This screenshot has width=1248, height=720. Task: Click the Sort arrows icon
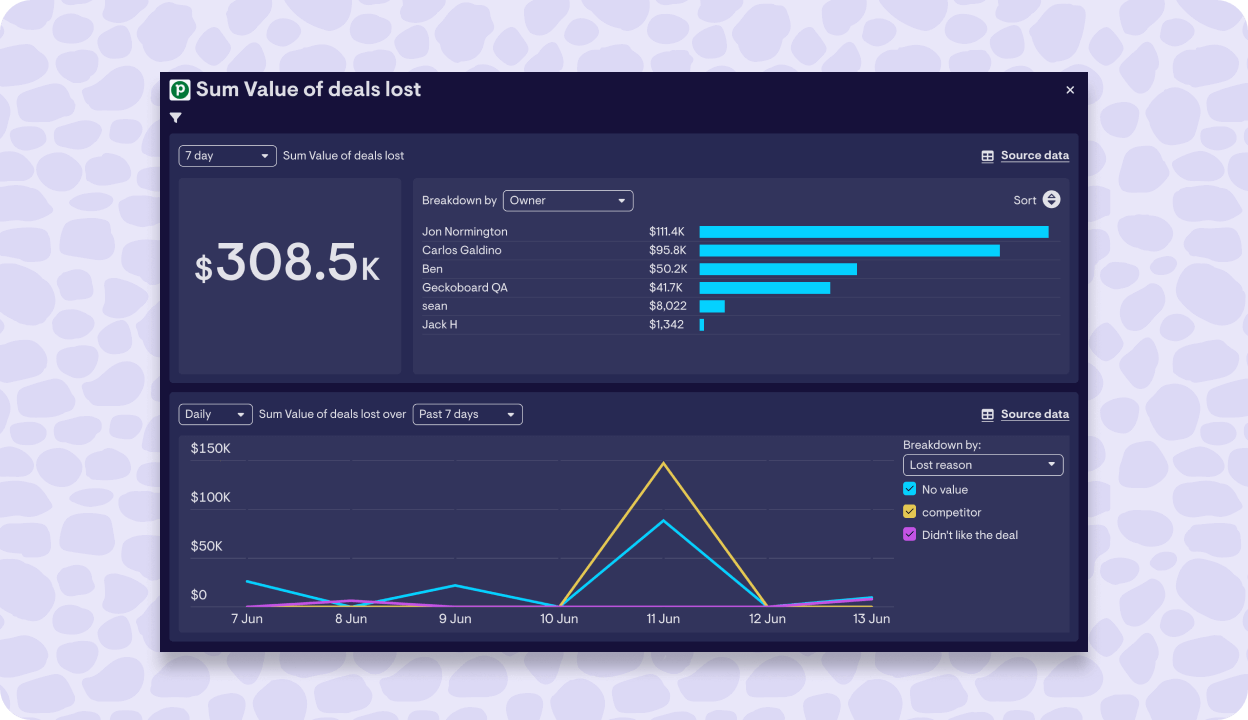click(1051, 200)
